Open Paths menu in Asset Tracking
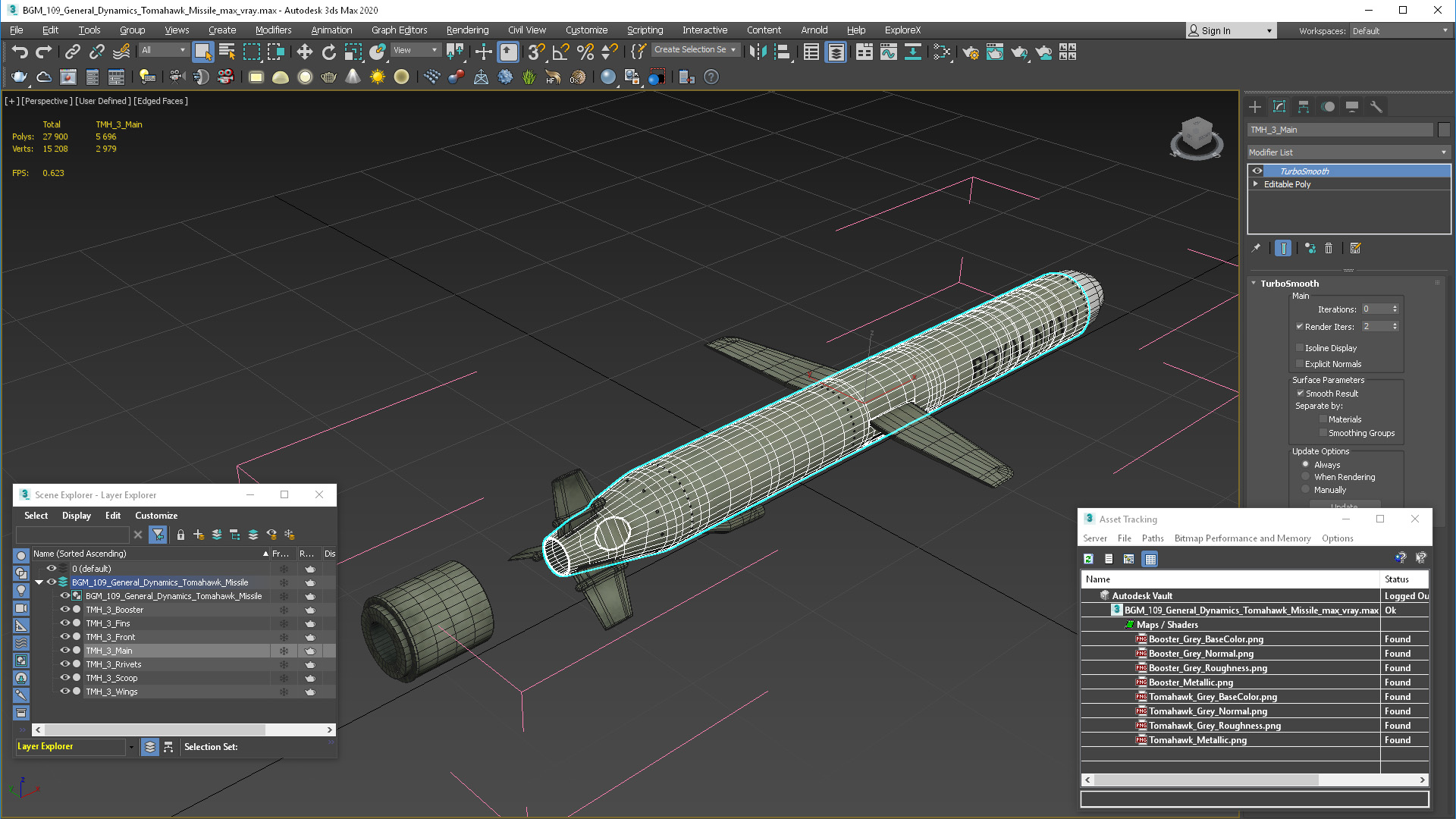The height and width of the screenshot is (819, 1456). 1153,538
